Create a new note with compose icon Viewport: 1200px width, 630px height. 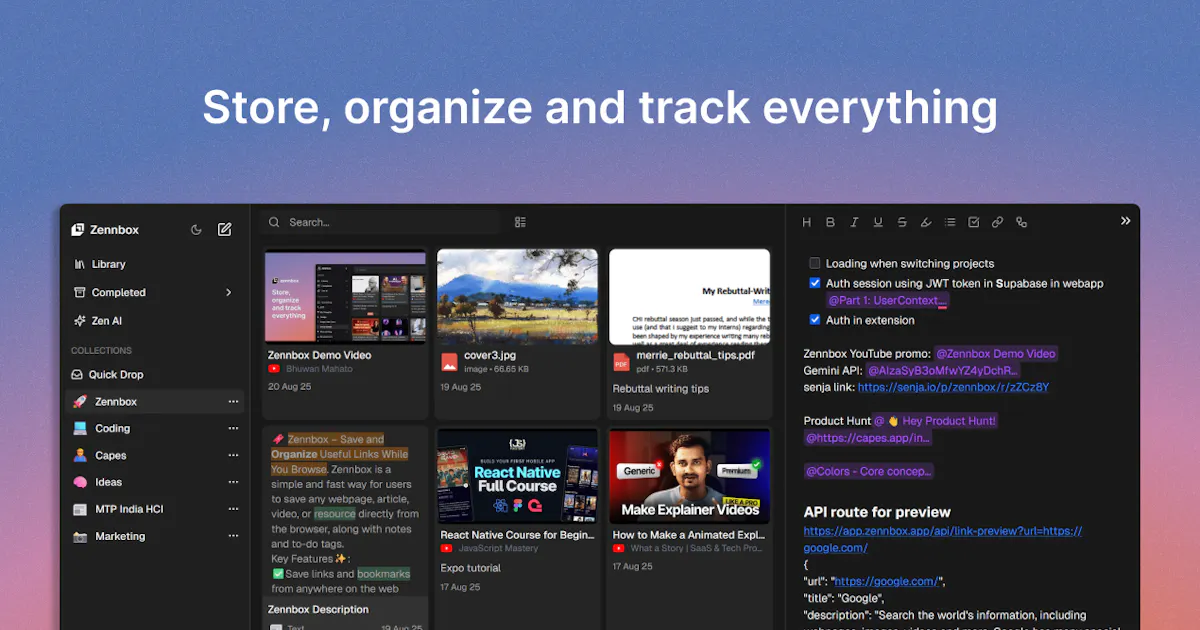click(225, 229)
